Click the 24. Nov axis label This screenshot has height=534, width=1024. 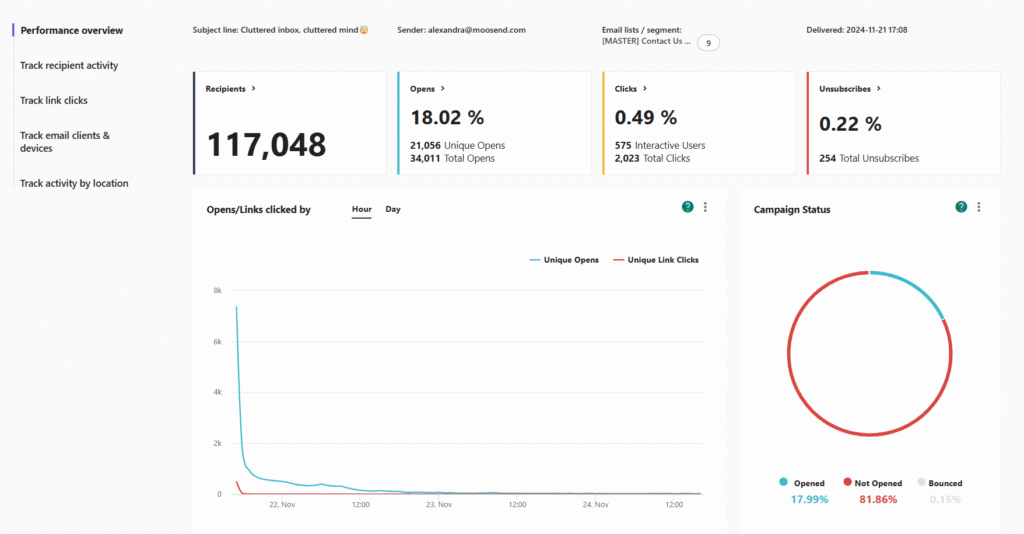click(596, 505)
